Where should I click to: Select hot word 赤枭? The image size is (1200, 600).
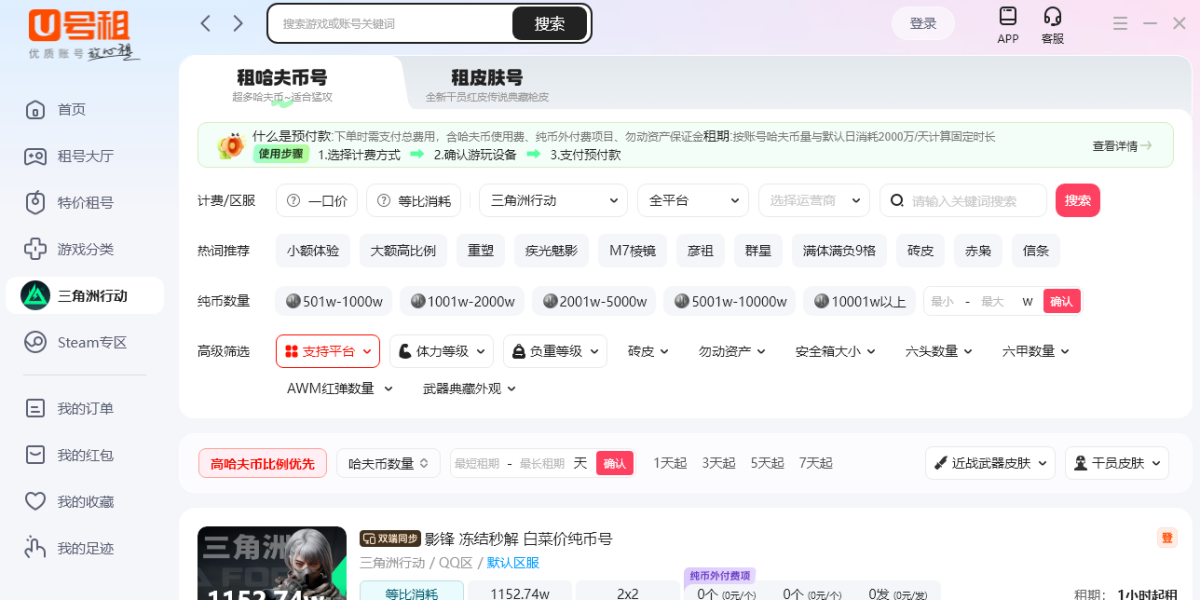[978, 251]
